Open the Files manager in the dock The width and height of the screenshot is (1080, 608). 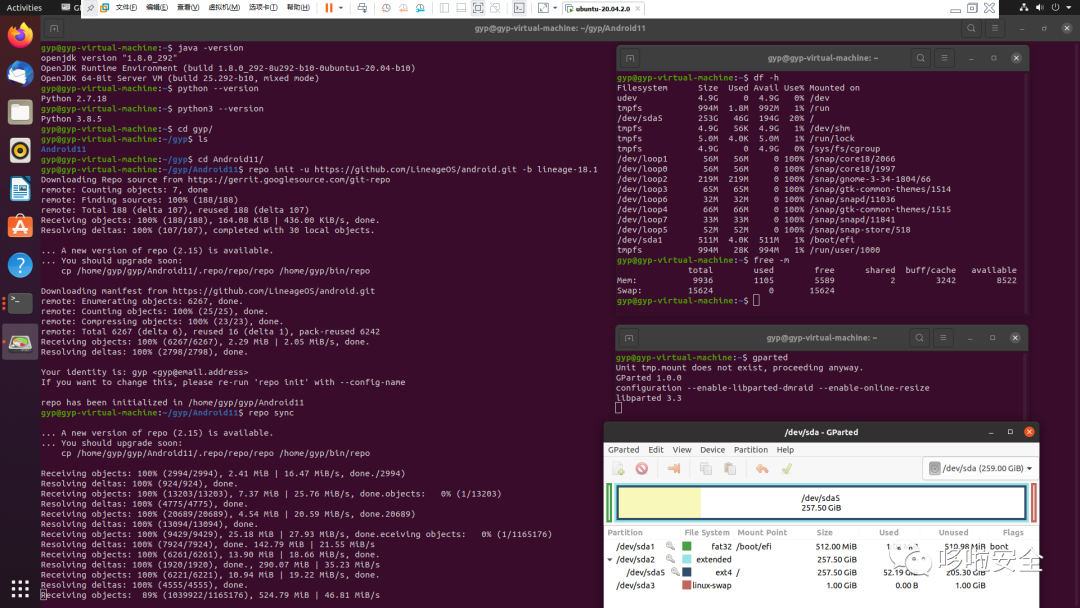pos(20,112)
